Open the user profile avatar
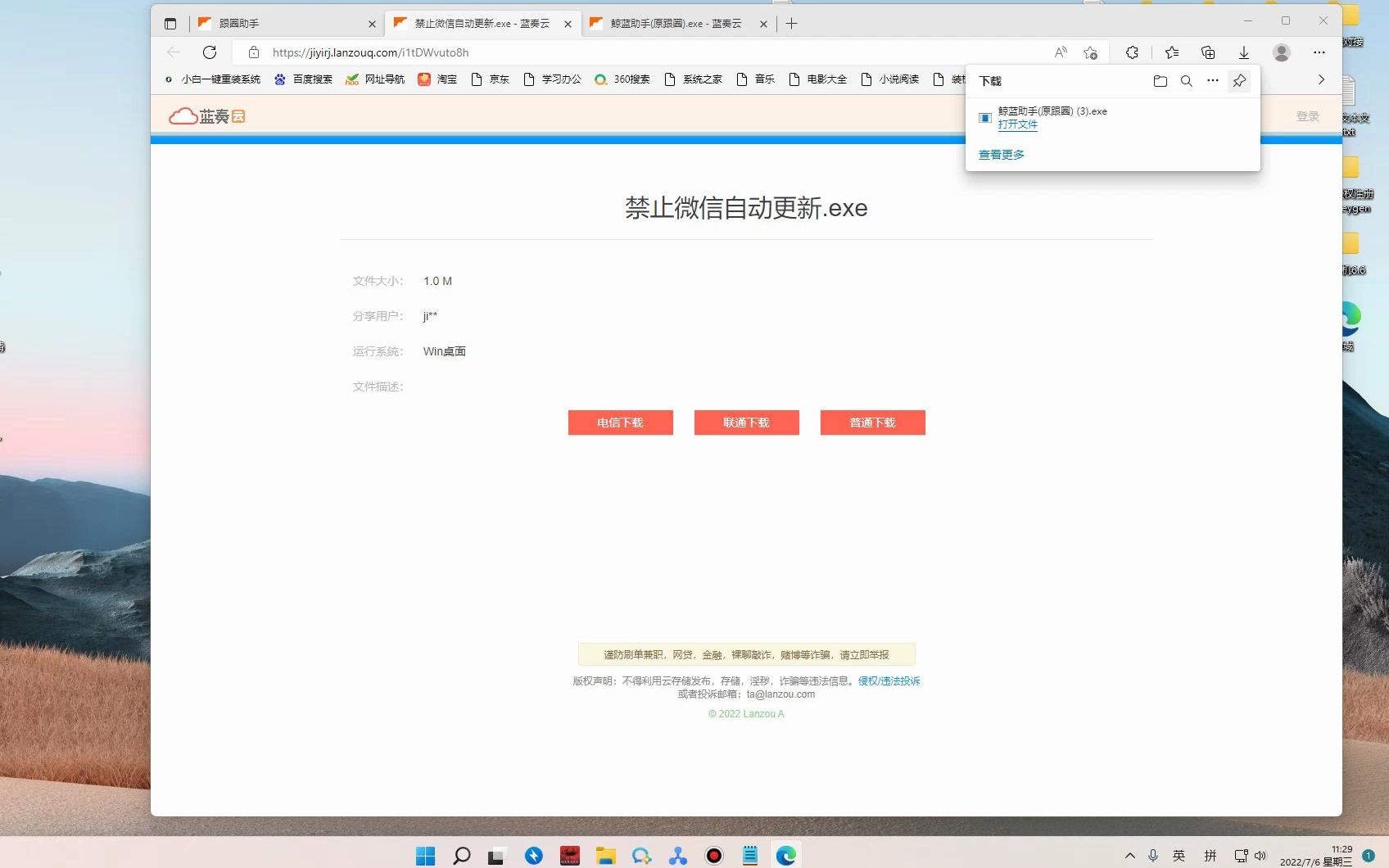The height and width of the screenshot is (868, 1389). (1282, 52)
